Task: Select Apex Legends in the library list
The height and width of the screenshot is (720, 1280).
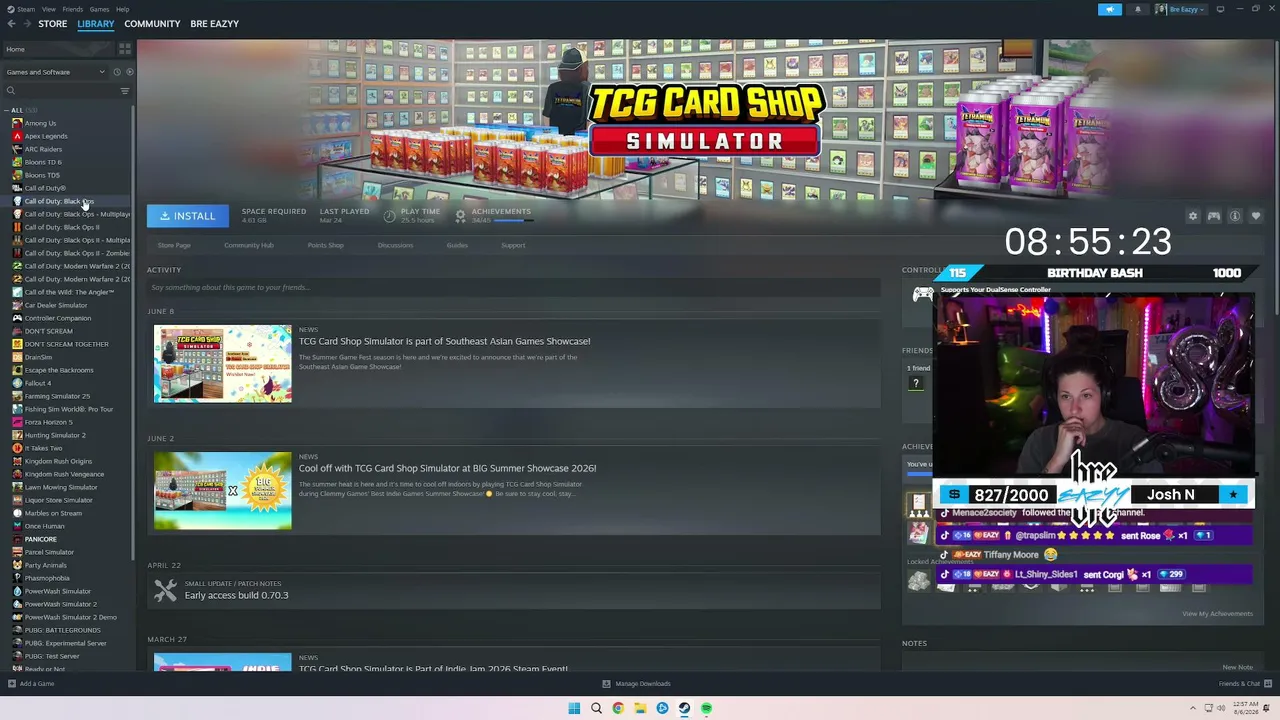Action: coord(46,136)
